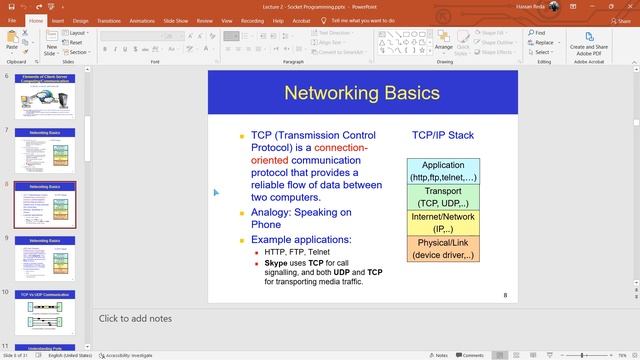
Task: Open the Clipboard dialog launcher
Action: [x=36, y=62]
